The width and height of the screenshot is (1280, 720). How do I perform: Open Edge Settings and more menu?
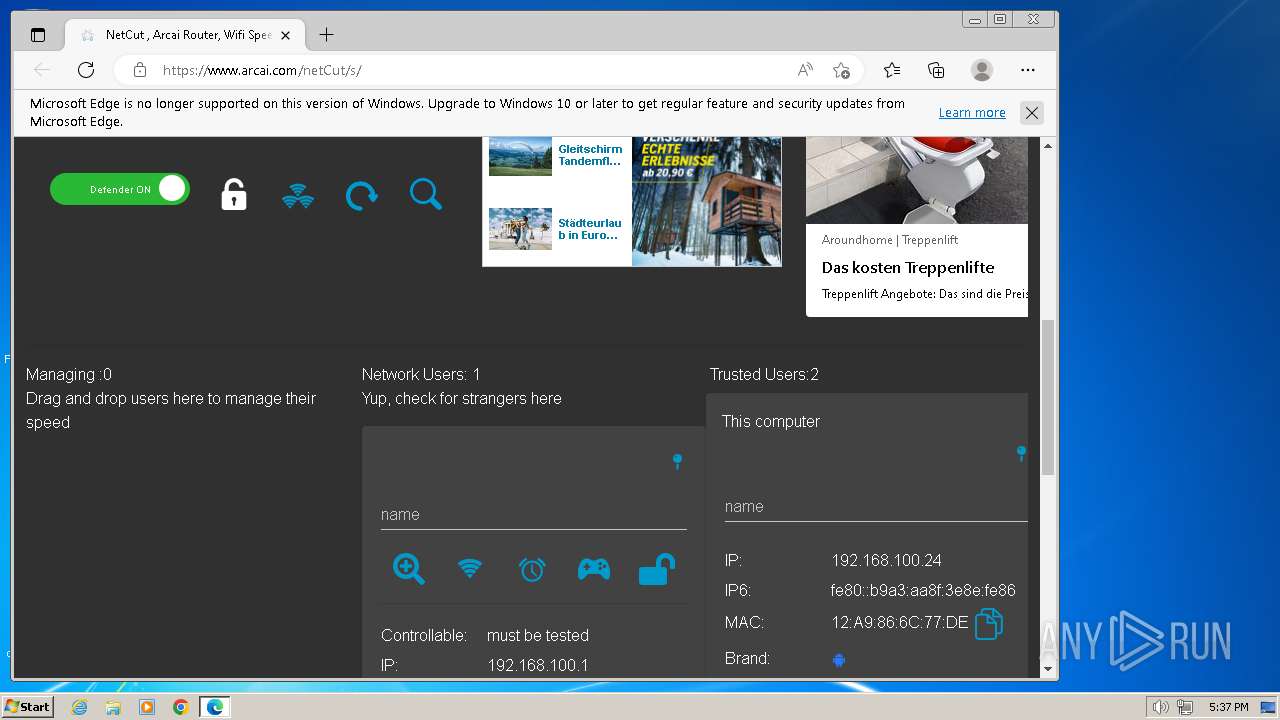[1028, 70]
